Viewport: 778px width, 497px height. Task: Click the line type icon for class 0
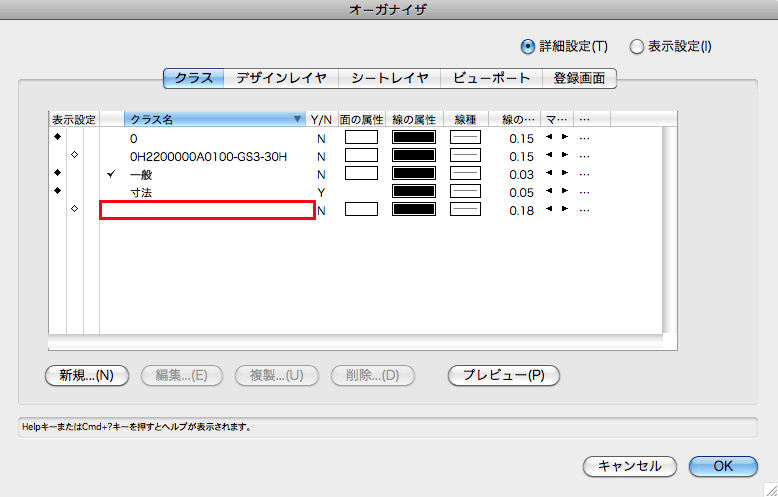[x=465, y=138]
